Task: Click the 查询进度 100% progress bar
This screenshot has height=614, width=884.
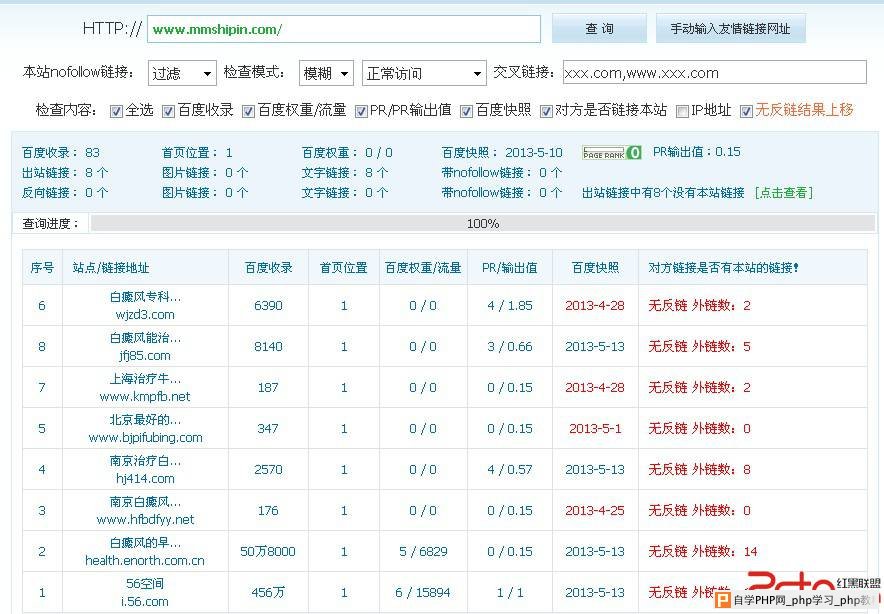Action: [483, 223]
